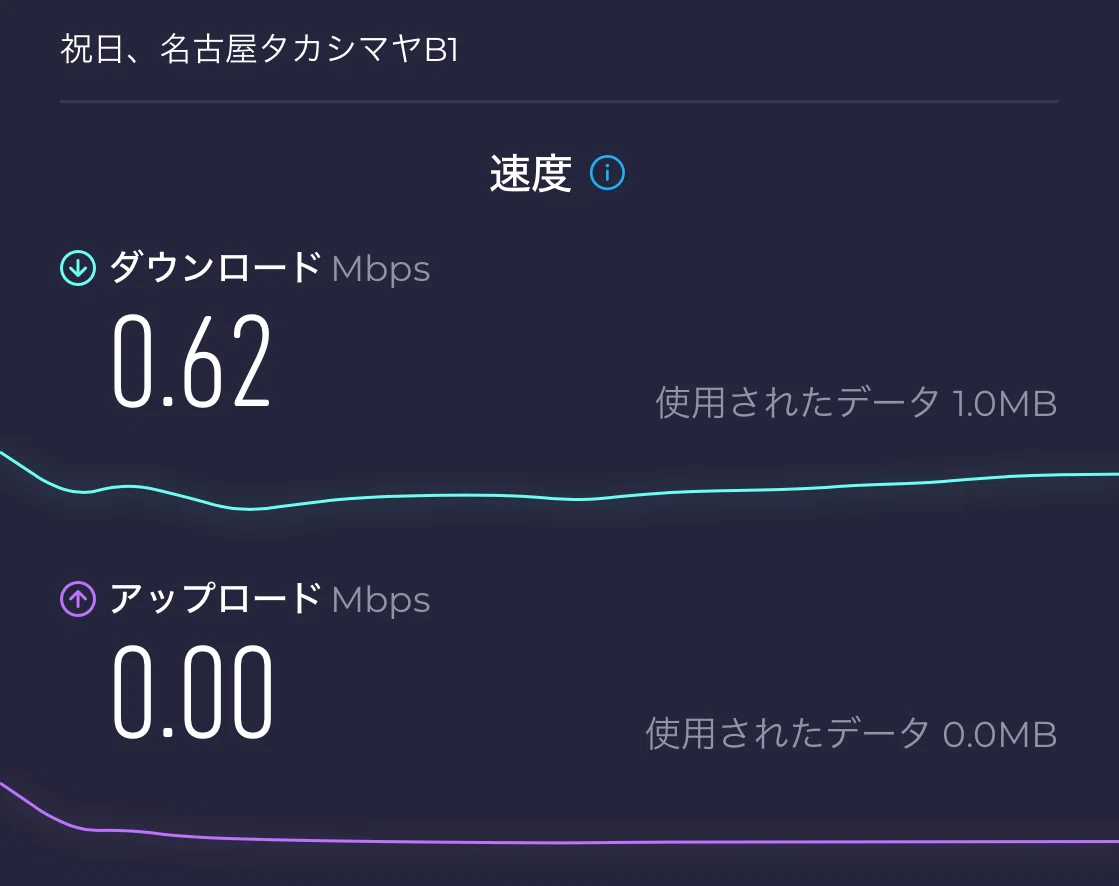The image size is (1119, 886).
Task: Click 使用されたデータ text under upload
Action: [788, 734]
